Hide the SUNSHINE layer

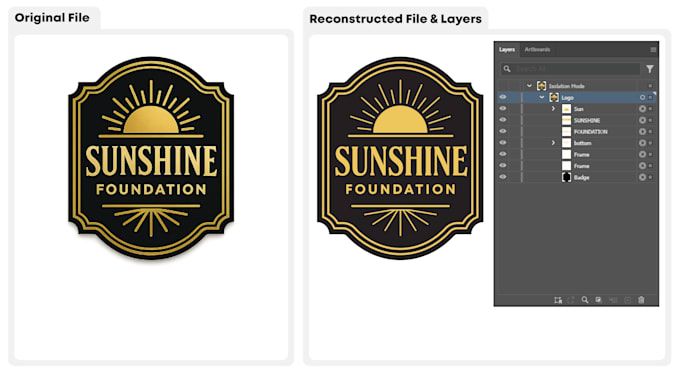click(x=503, y=120)
